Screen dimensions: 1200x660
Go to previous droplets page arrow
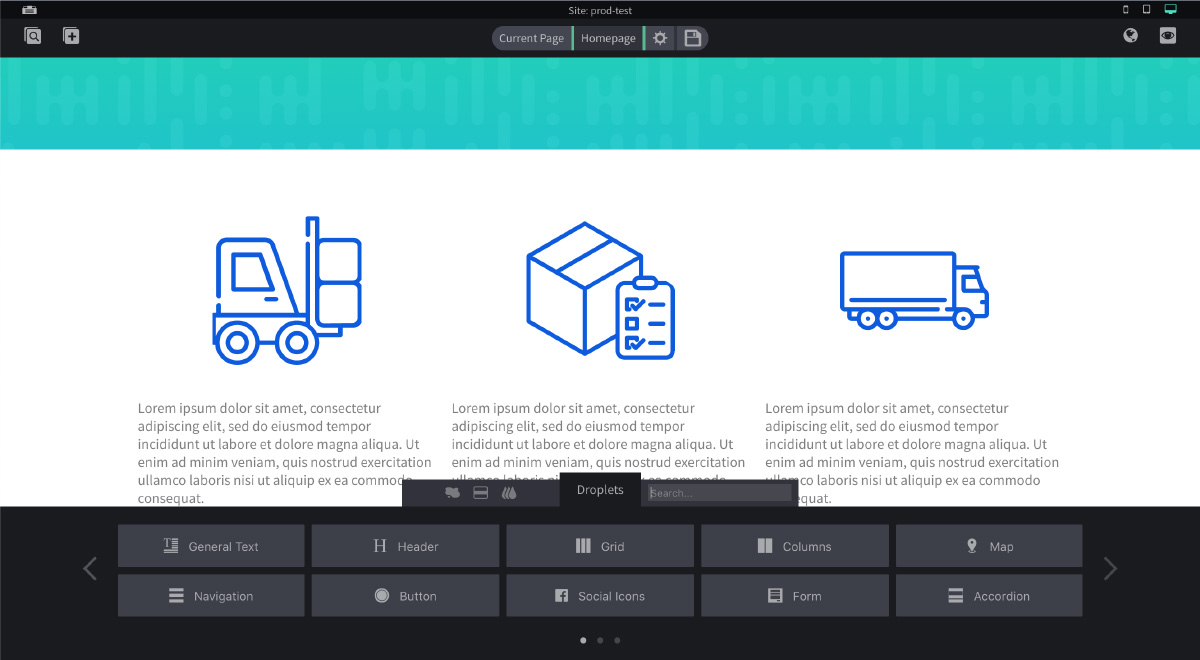90,569
